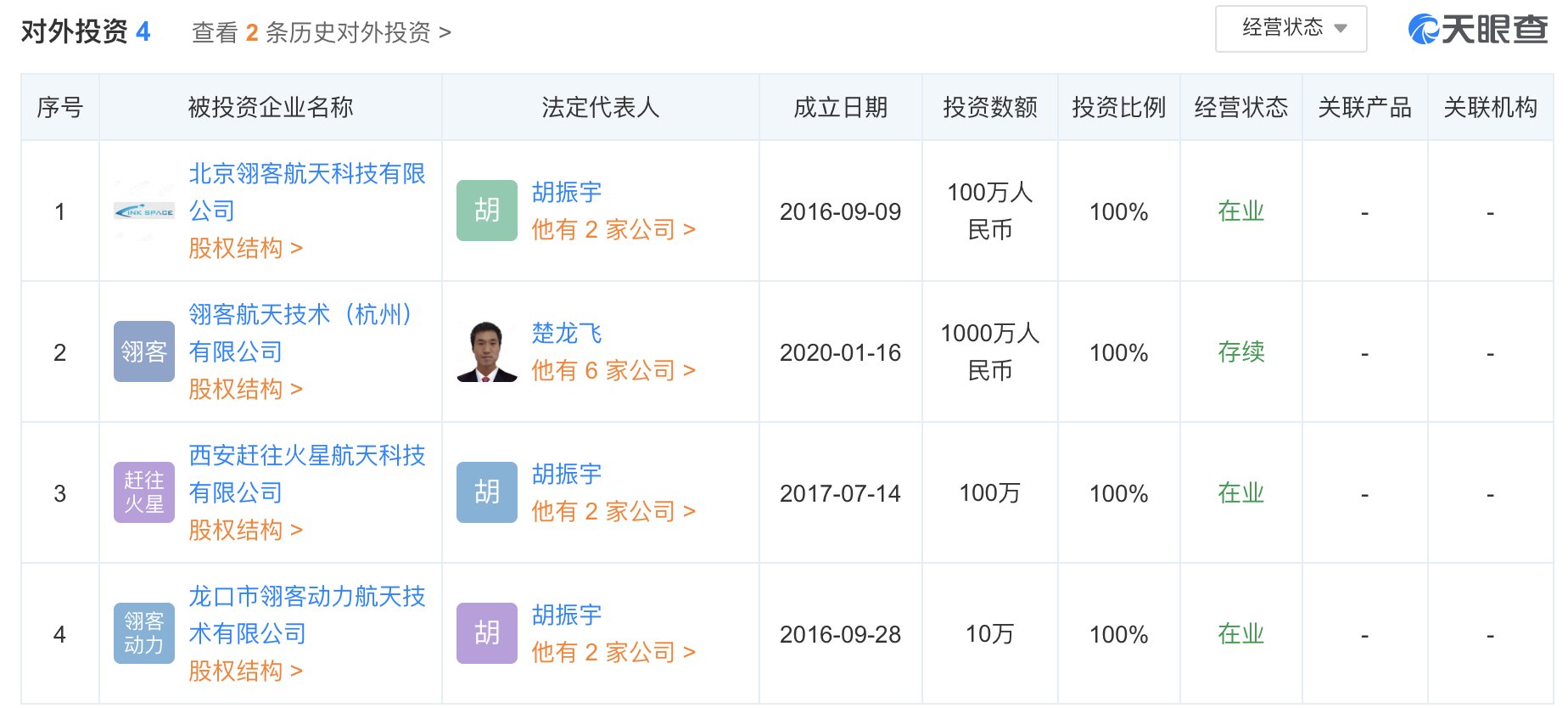
Task: Click the 关联产品 column header
Action: [x=1365, y=107]
